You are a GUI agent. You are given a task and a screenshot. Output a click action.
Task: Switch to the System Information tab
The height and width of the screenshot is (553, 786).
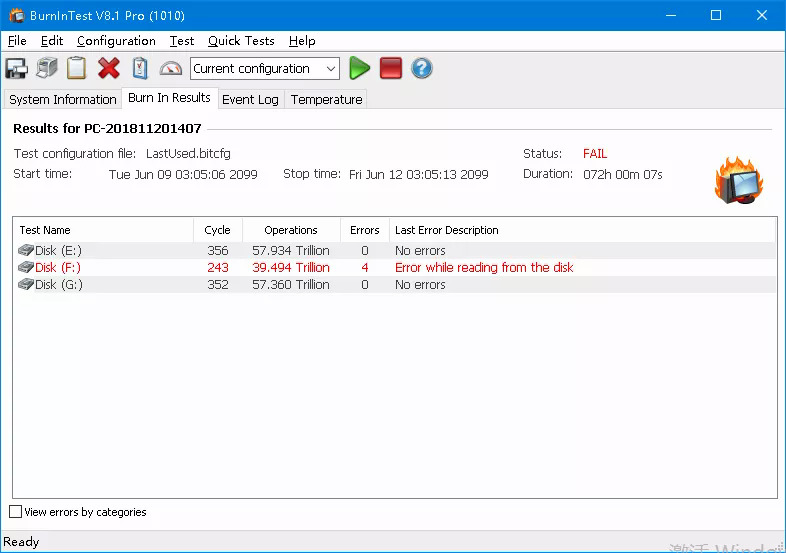pos(63,100)
